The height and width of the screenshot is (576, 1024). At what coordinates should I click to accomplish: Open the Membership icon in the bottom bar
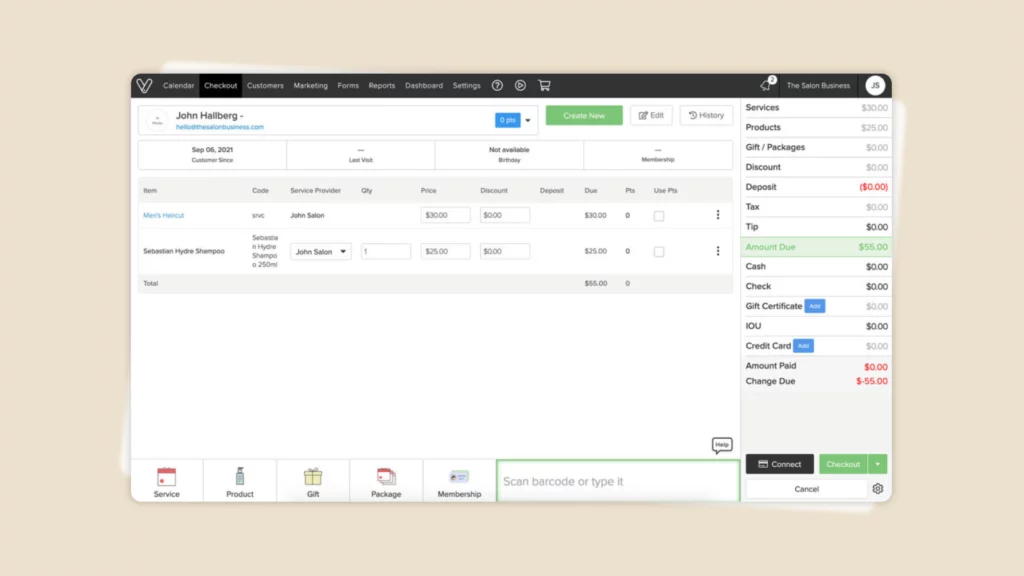coord(459,480)
